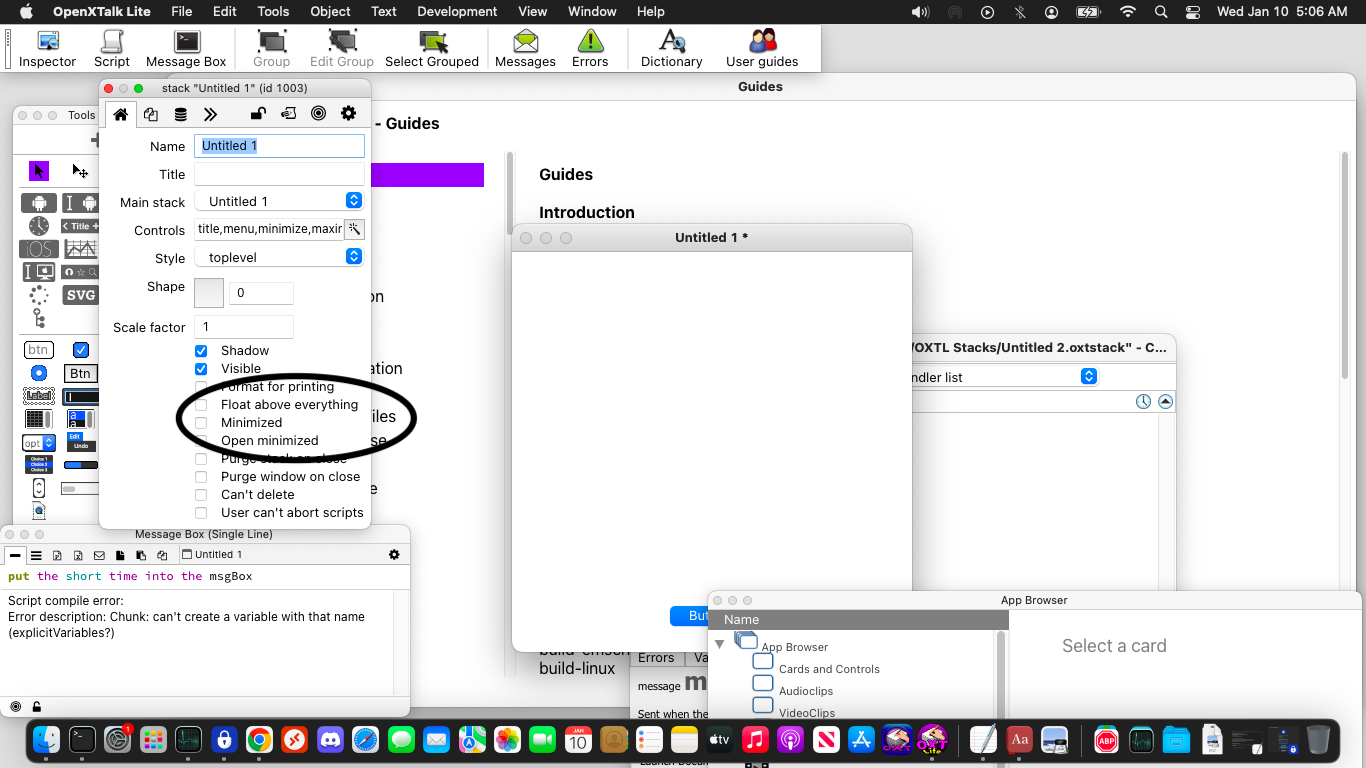The width and height of the screenshot is (1366, 768).
Task: Select VideoClips in App Browser
Action: (807, 713)
